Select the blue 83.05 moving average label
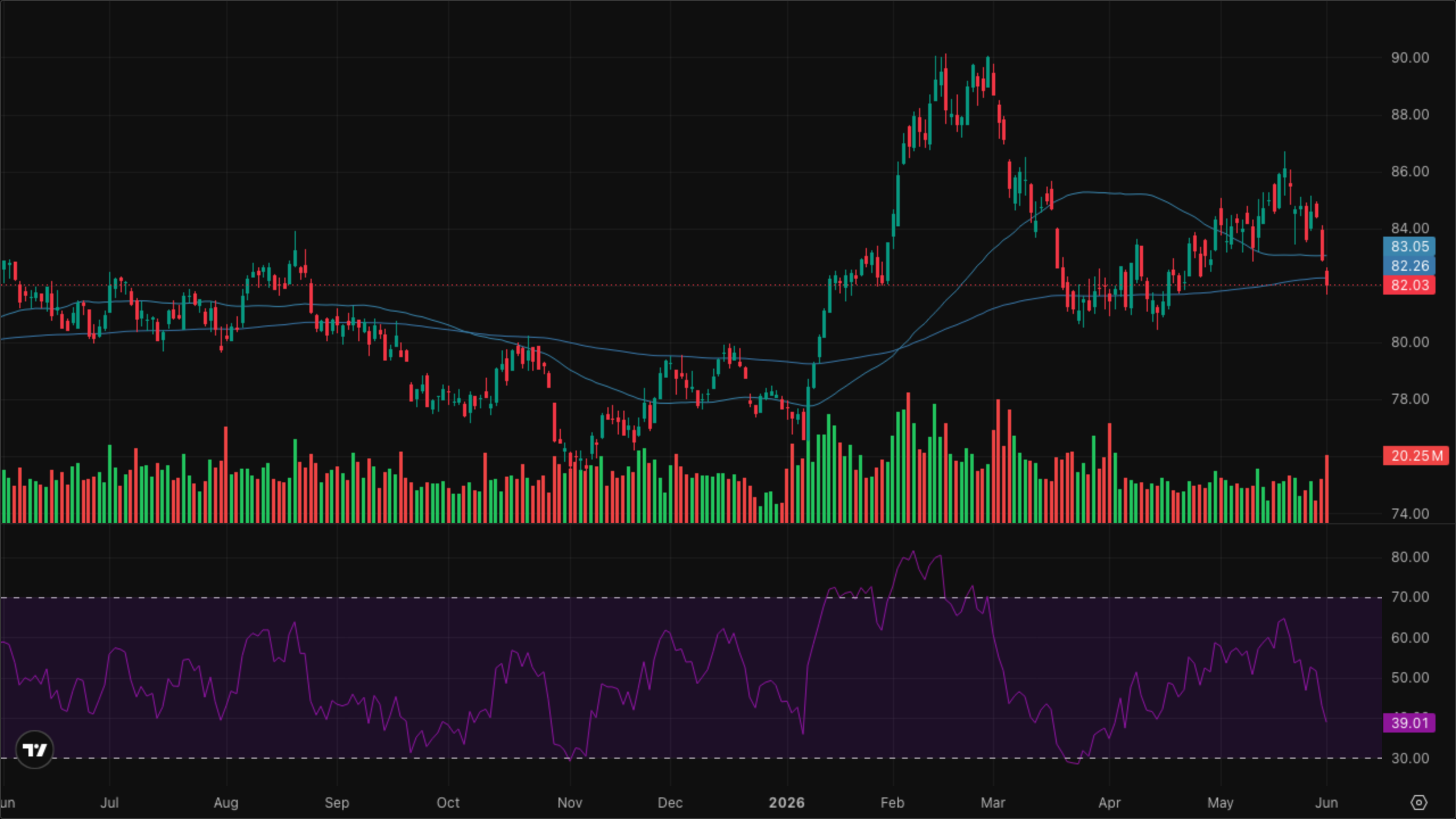 1409,246
